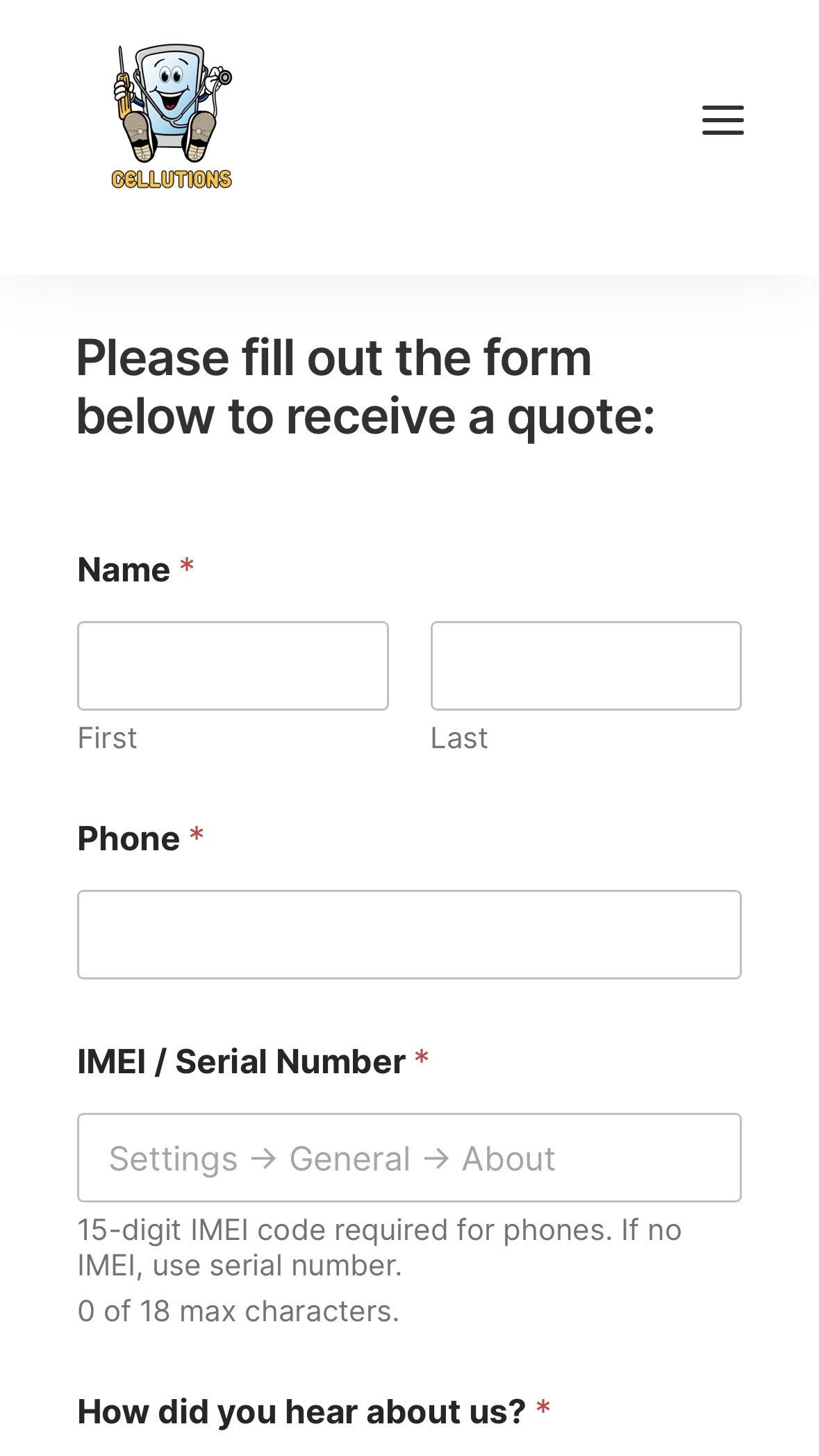
Task: Focus the Last name input field
Action: (586, 665)
